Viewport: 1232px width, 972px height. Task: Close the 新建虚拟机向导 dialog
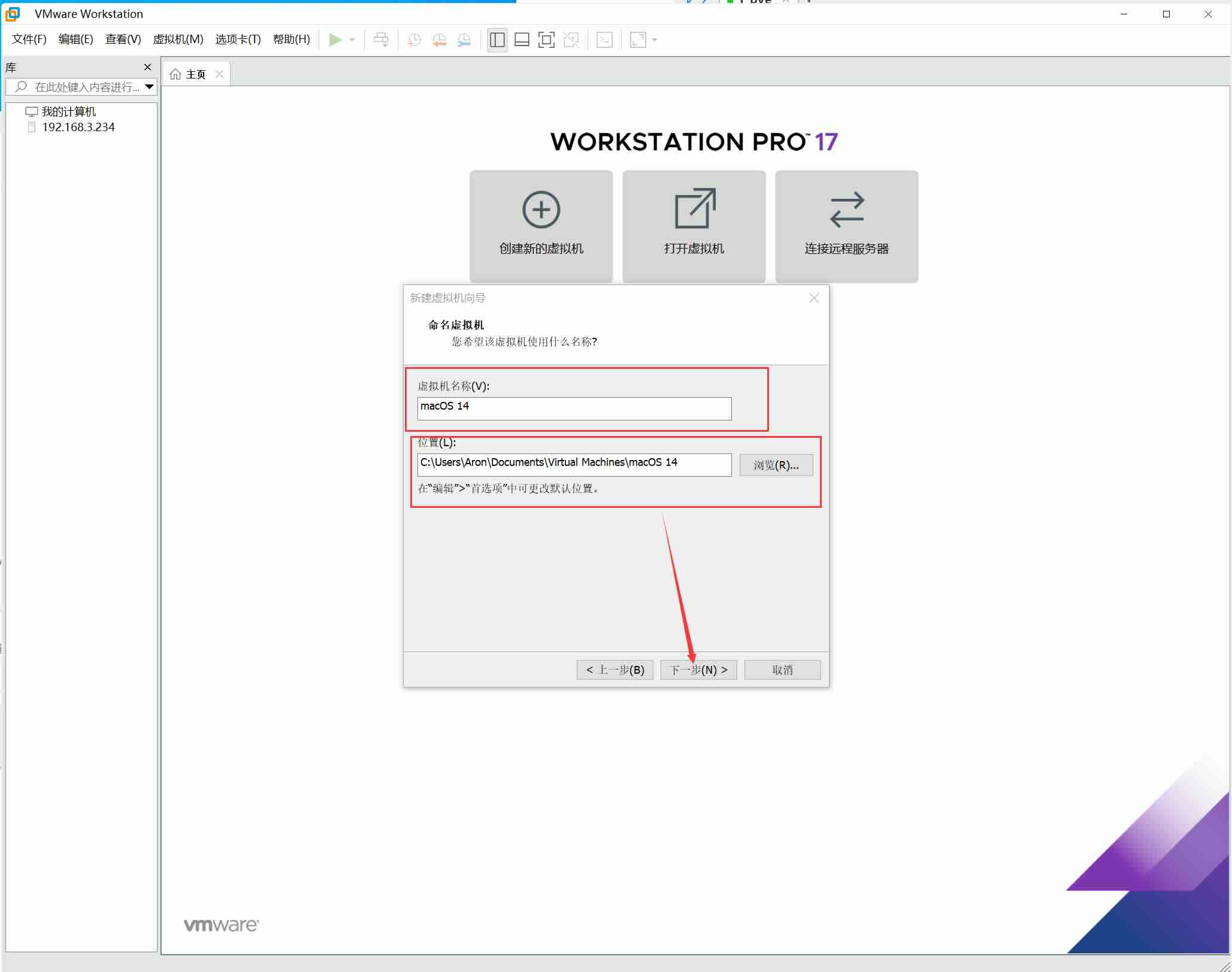[814, 298]
